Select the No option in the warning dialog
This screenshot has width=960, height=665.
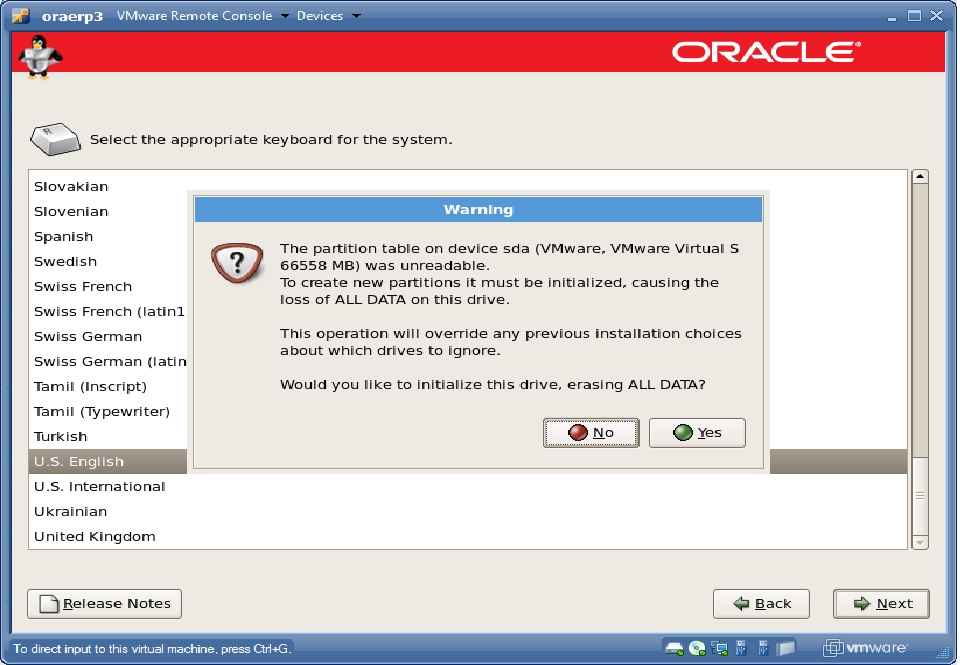click(591, 432)
